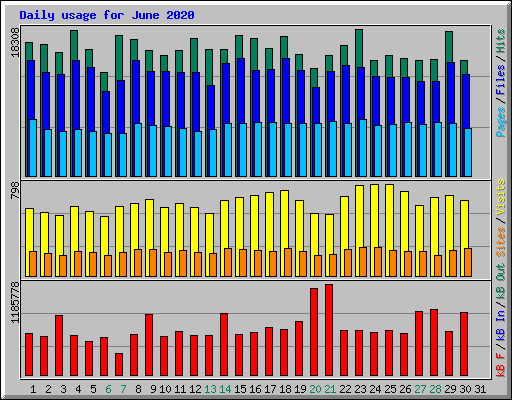Select green weekend day 27 label
512x400 pixels.
(x=420, y=389)
